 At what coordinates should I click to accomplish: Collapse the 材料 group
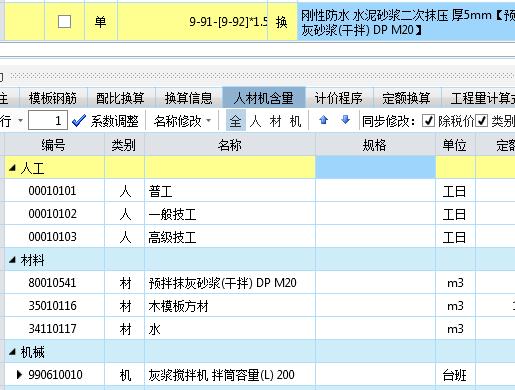click(12, 260)
